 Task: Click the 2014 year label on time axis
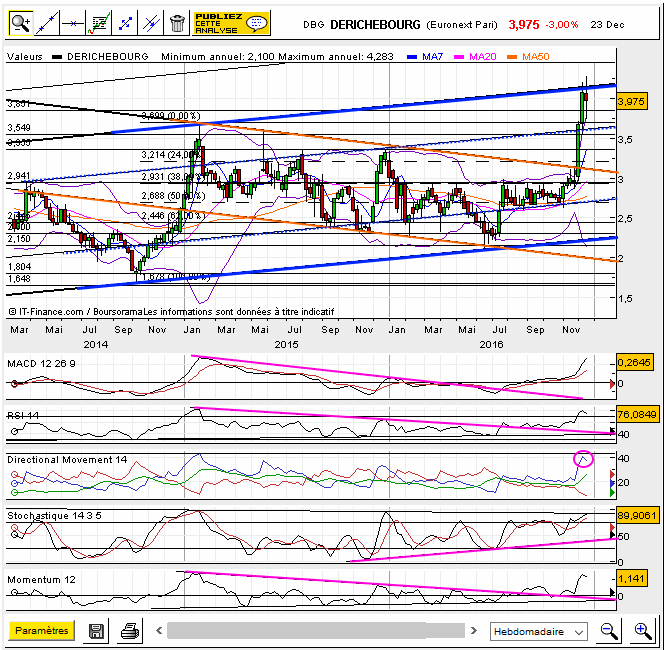[96, 345]
